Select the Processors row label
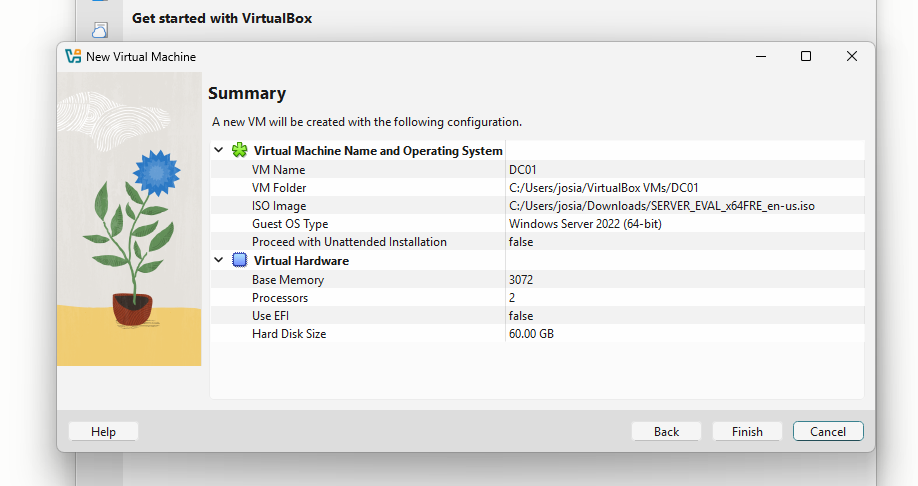 coord(280,298)
